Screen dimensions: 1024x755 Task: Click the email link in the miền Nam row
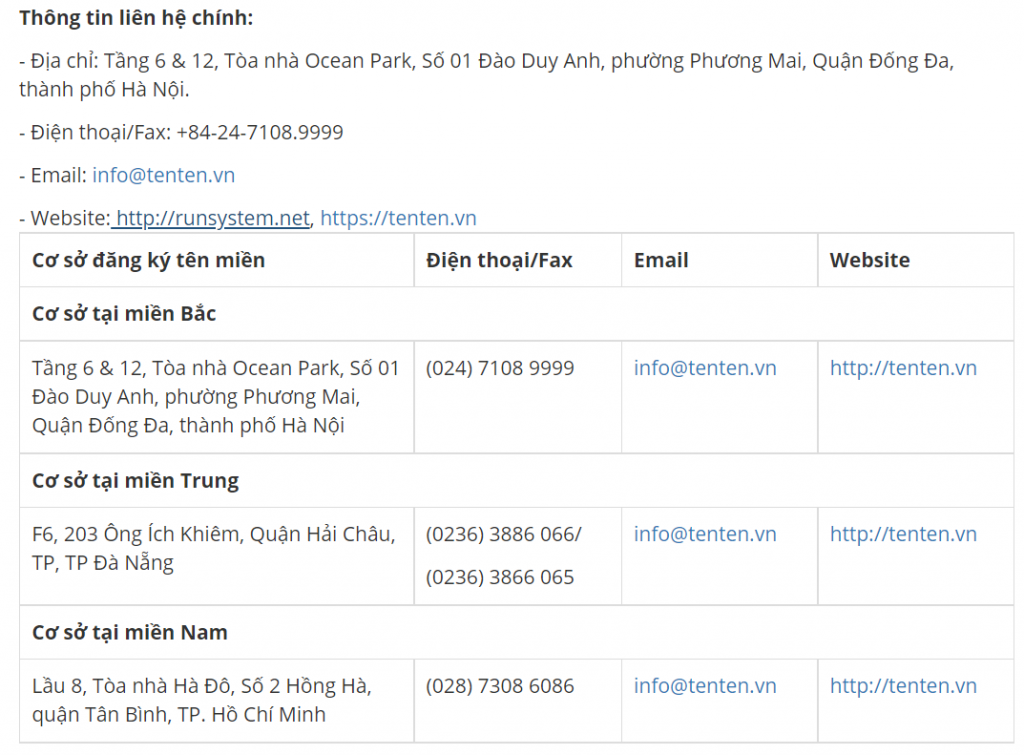tap(705, 686)
